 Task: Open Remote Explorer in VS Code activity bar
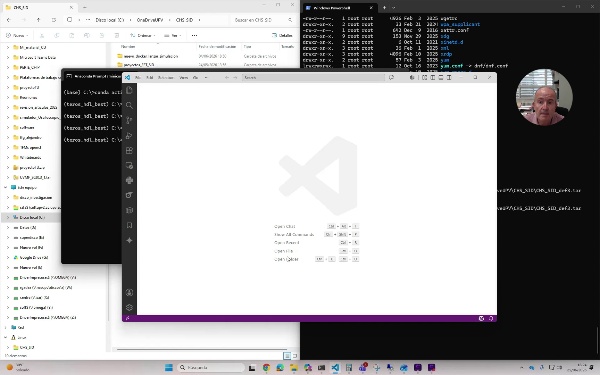pyautogui.click(x=129, y=165)
